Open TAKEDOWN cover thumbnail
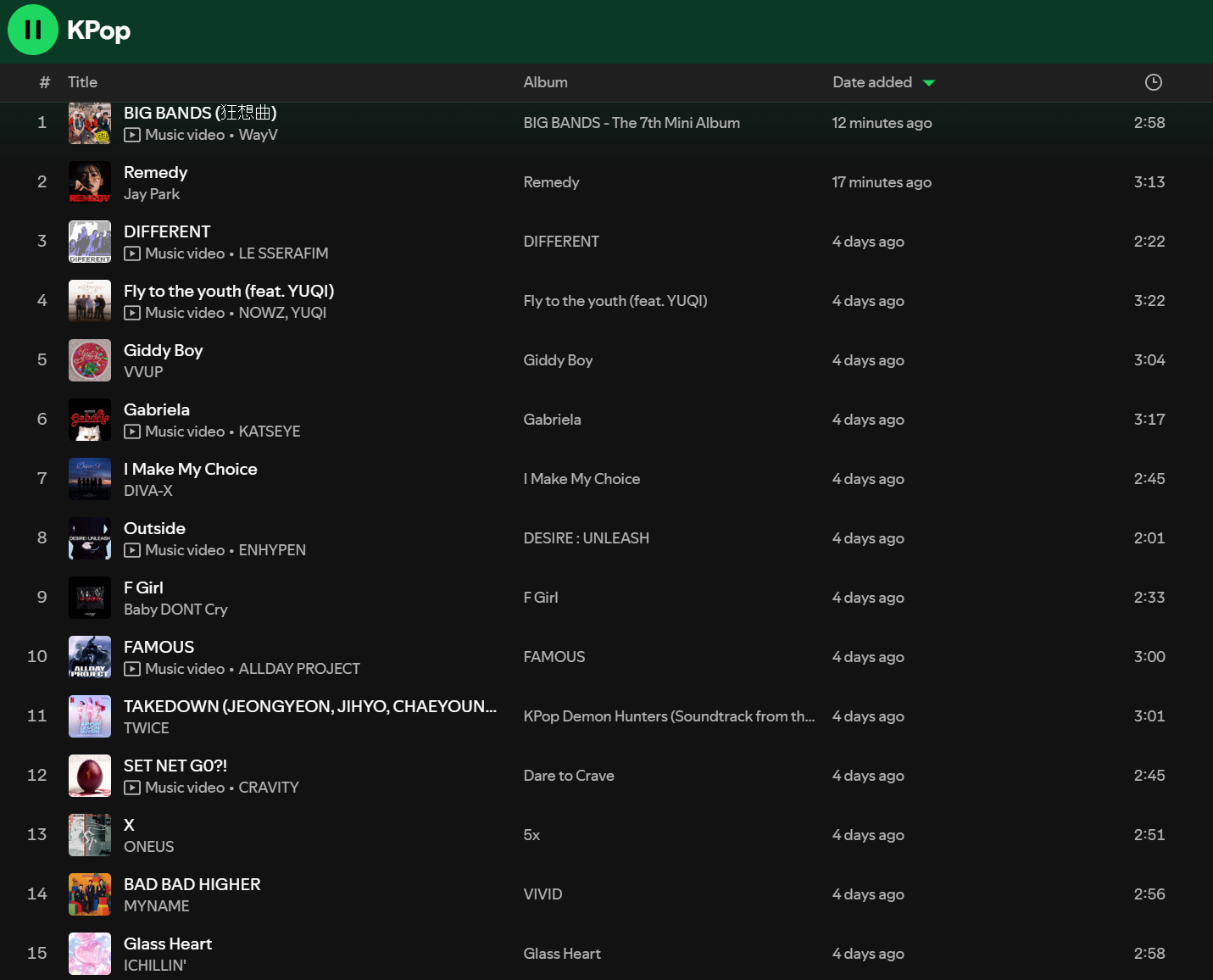The width and height of the screenshot is (1213, 980). coord(90,716)
